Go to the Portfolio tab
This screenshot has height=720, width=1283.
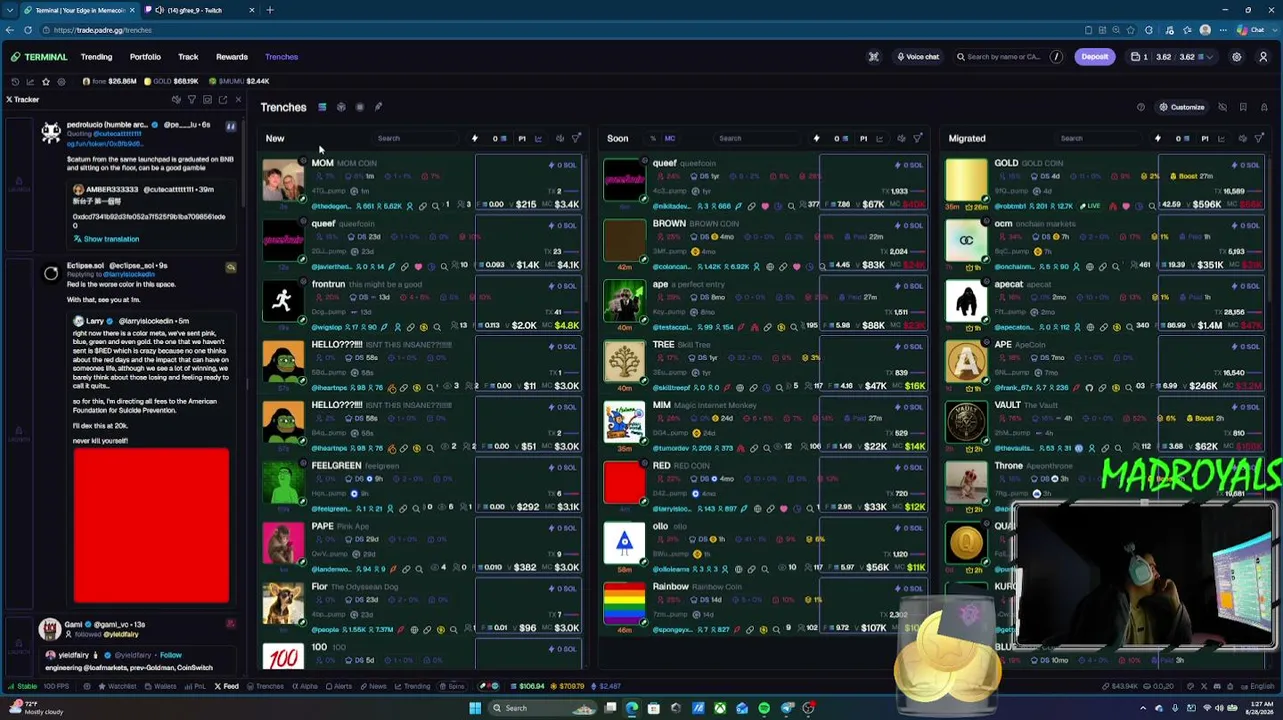145,57
